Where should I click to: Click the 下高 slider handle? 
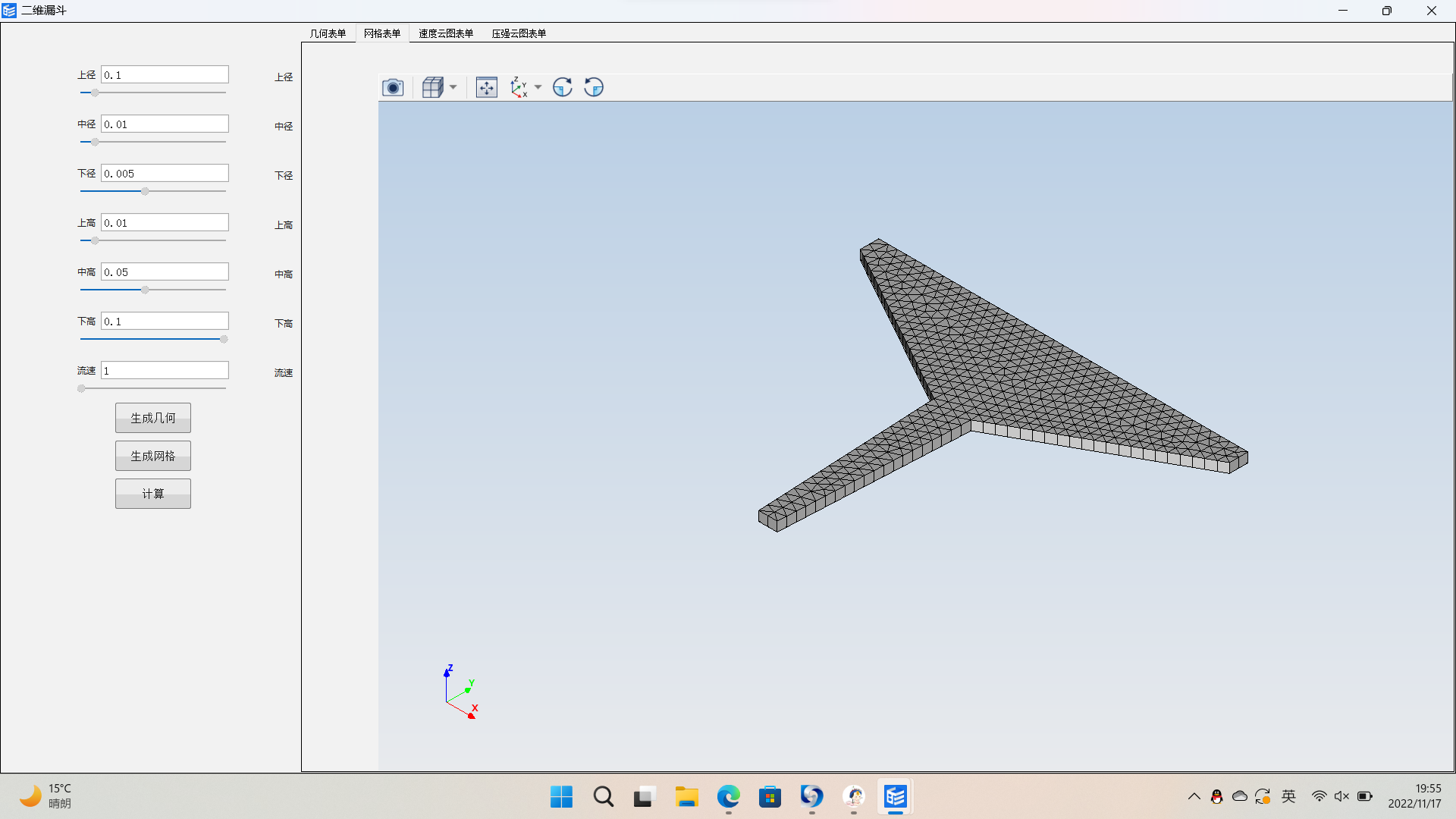[x=224, y=339]
